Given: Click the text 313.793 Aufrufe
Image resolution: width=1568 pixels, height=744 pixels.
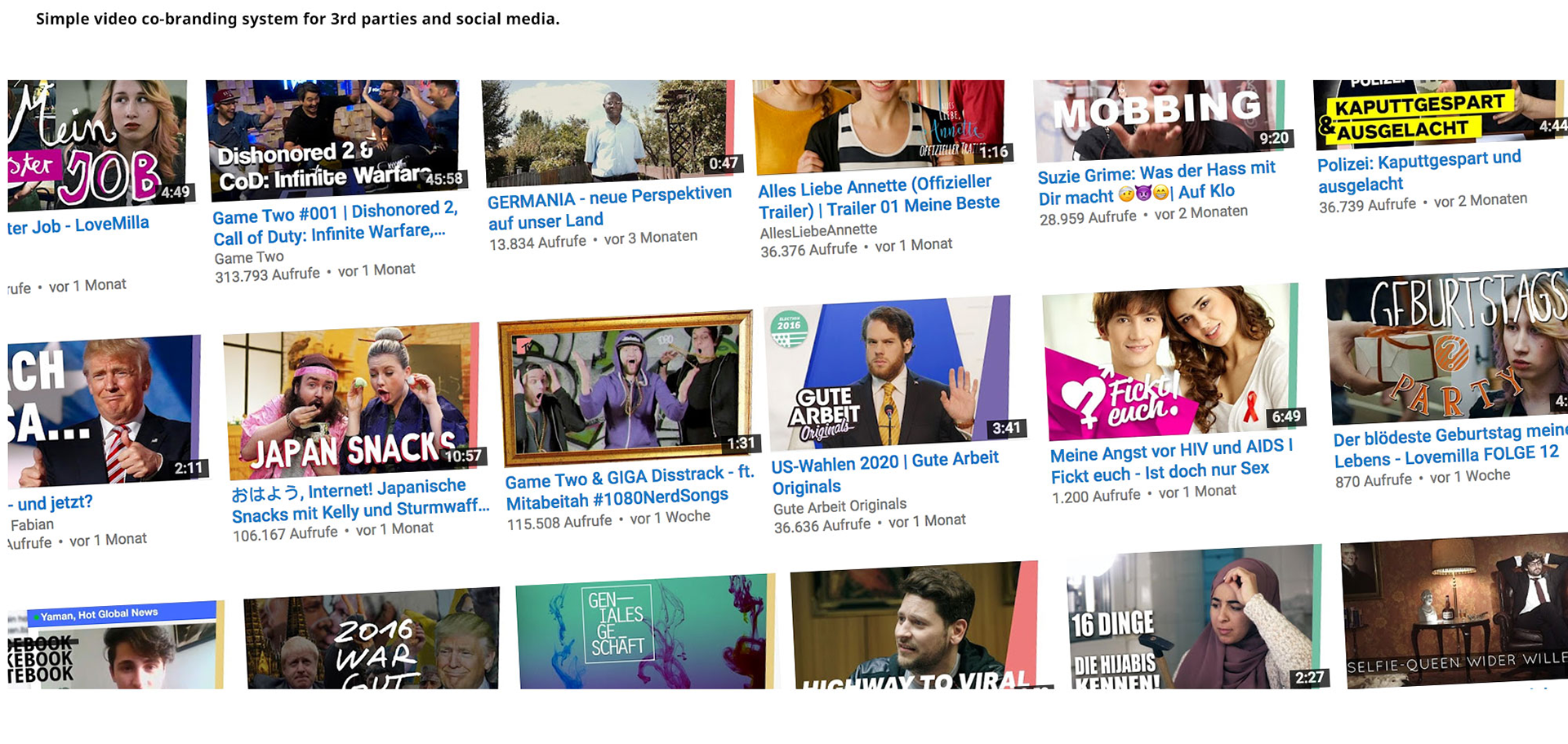Looking at the screenshot, I should pyautogui.click(x=267, y=275).
